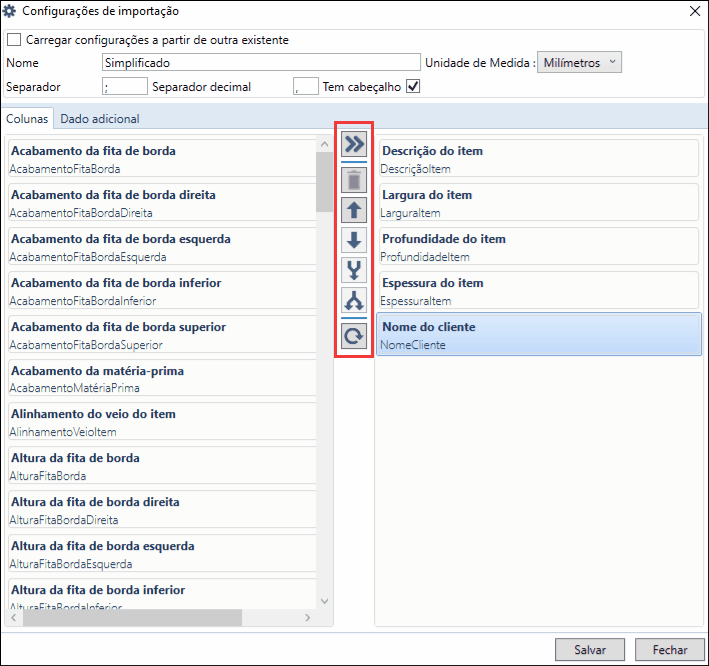
Task: Click the scroll left arrow of left list
Action: pos(14,618)
